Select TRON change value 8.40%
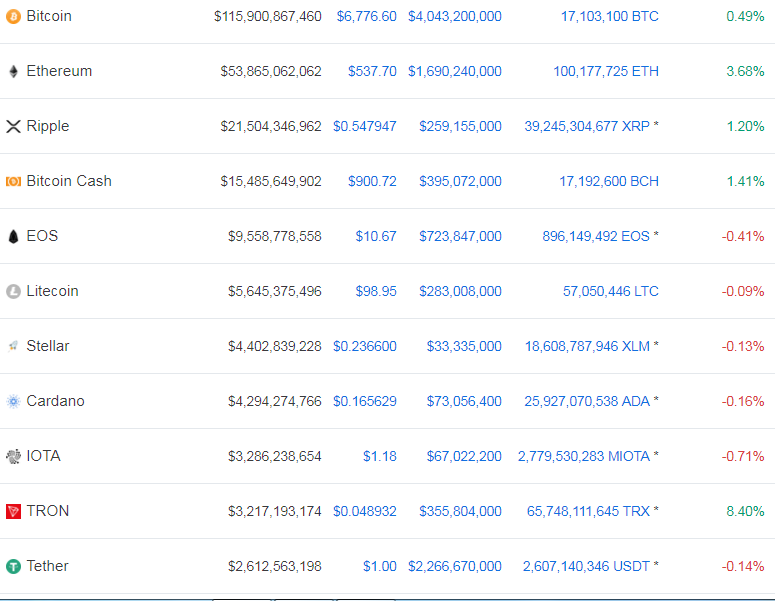775x601 pixels. (745, 511)
